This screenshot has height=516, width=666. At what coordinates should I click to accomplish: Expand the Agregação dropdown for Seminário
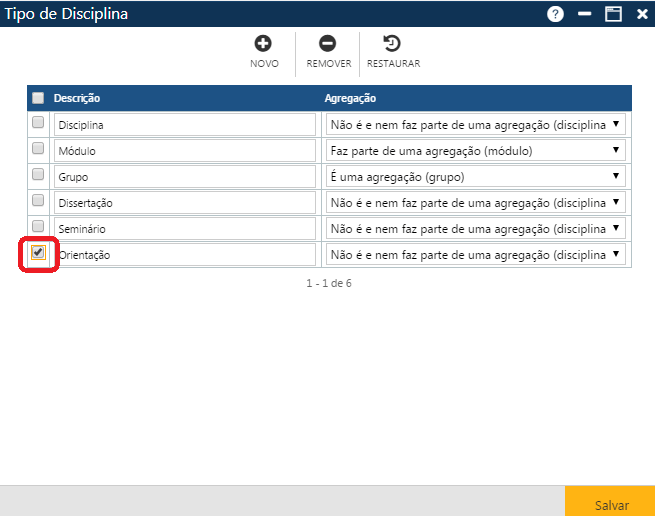pyautogui.click(x=475, y=229)
